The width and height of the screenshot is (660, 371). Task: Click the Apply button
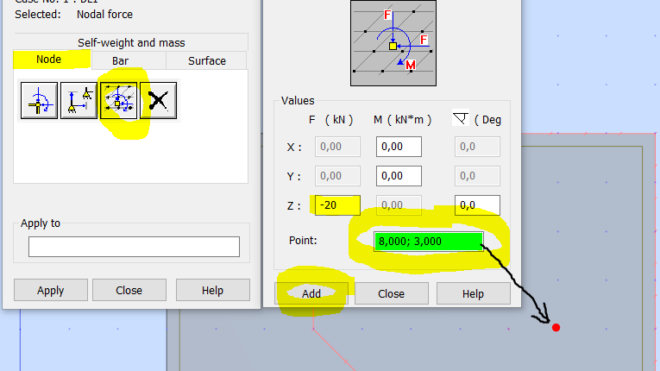coord(51,290)
